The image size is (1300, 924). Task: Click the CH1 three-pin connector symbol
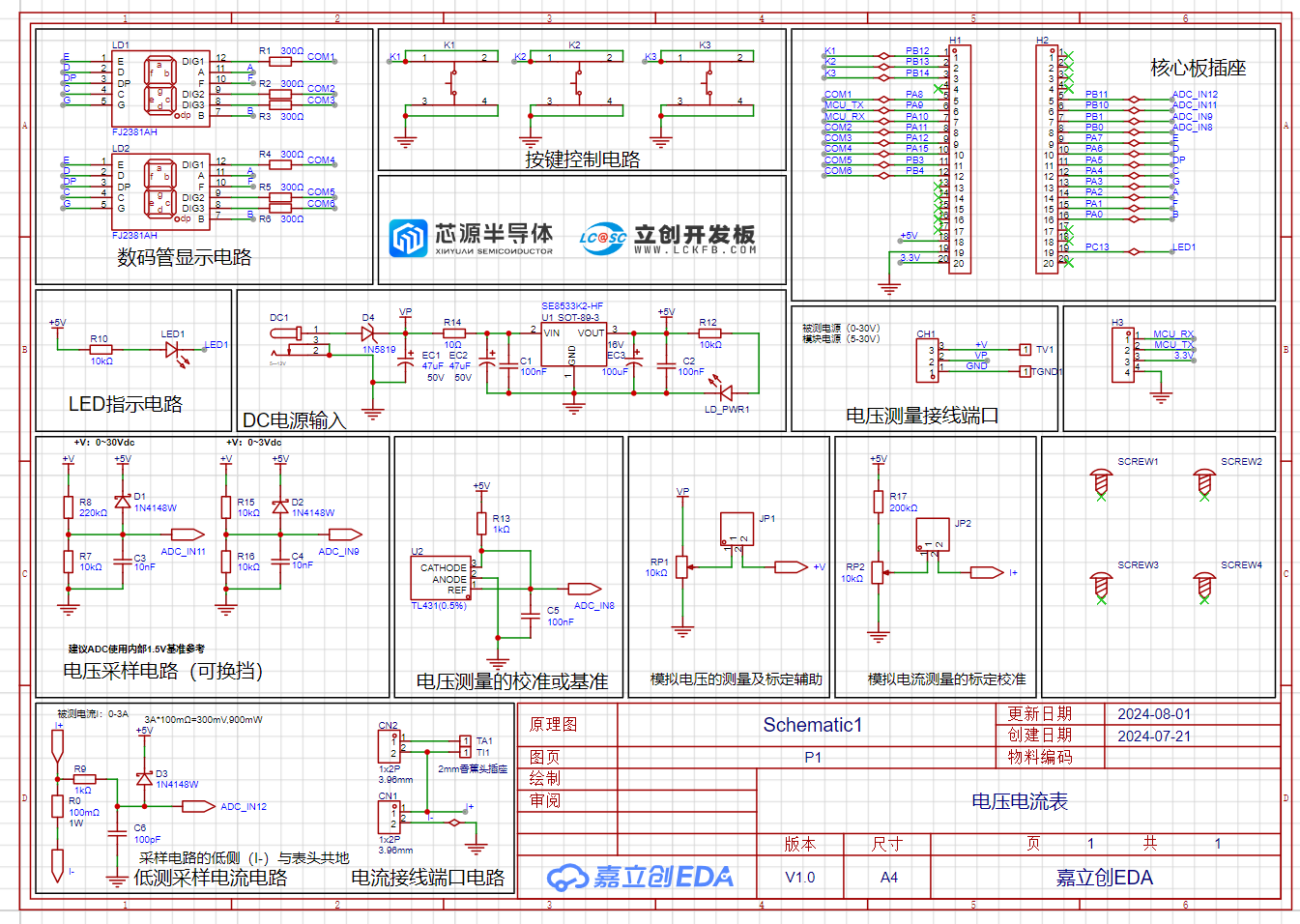point(928,361)
